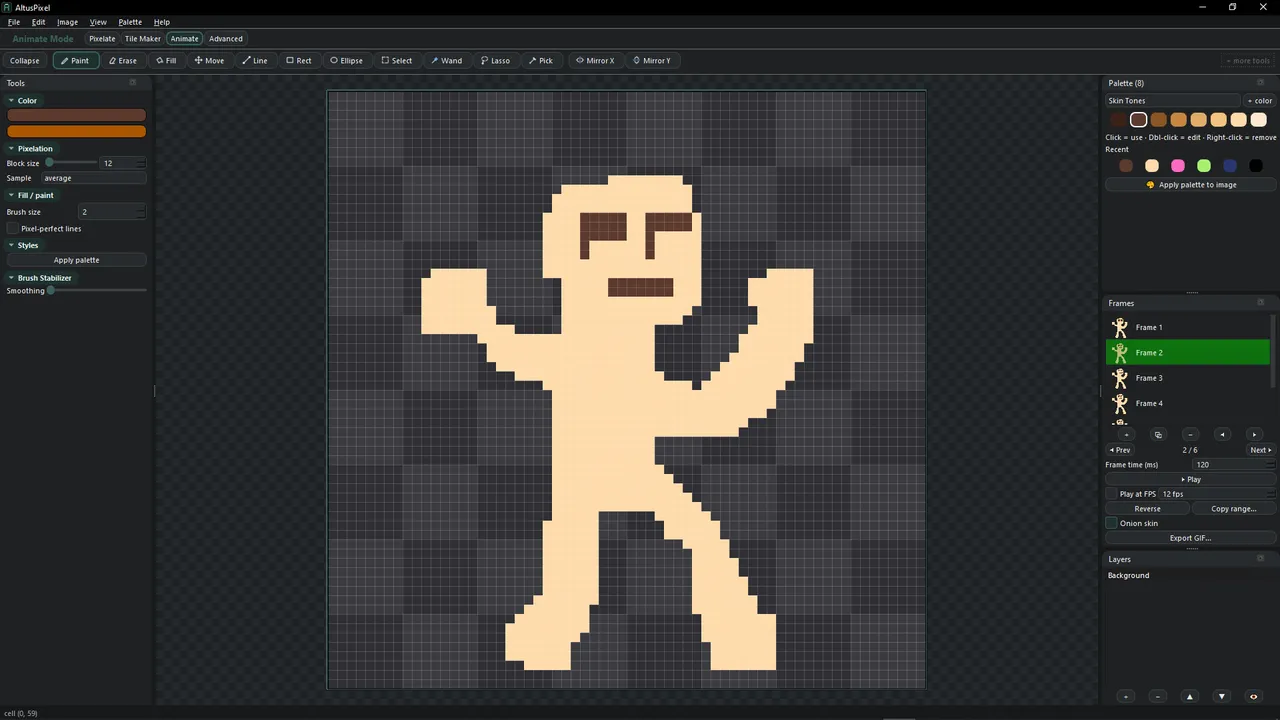Select Frame 1 thumbnail row
This screenshot has width=1280, height=720.
point(1188,327)
